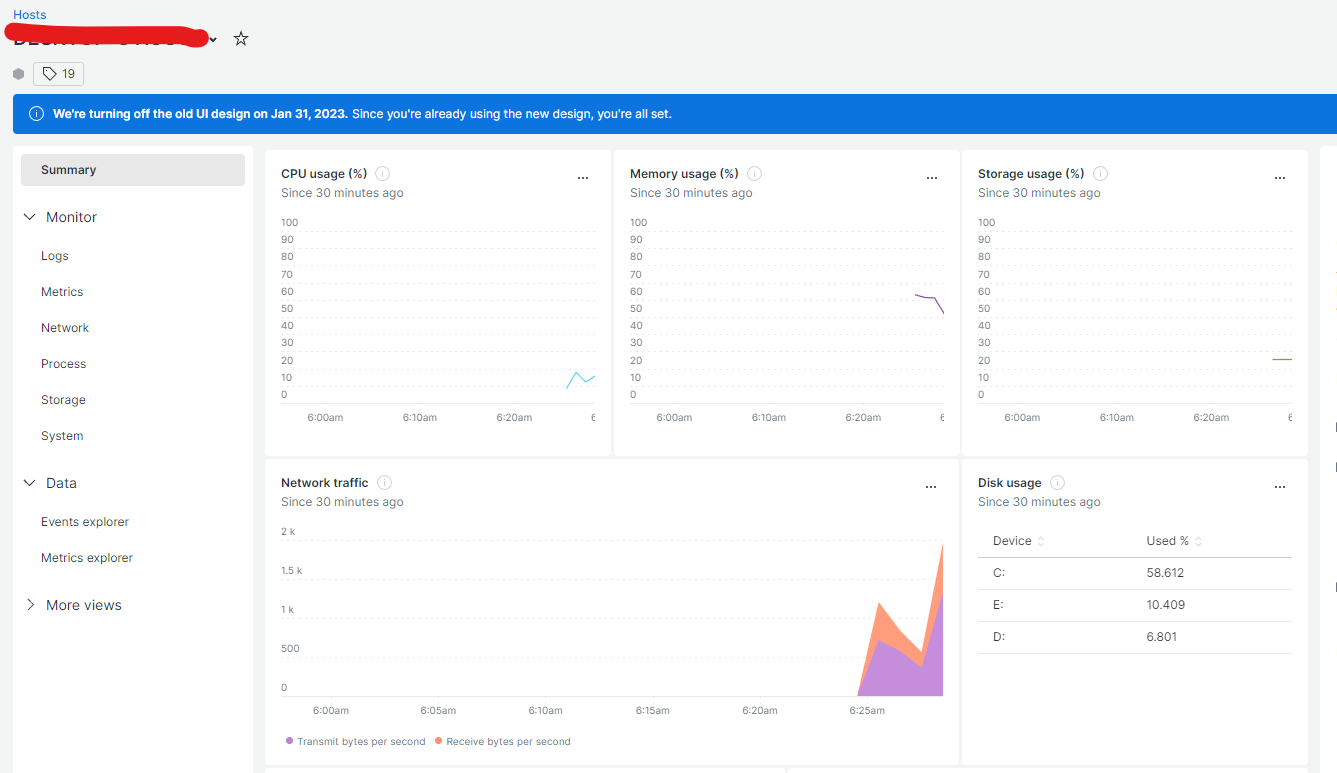Select Summary in sidebar
The image size is (1337, 773).
(x=133, y=170)
